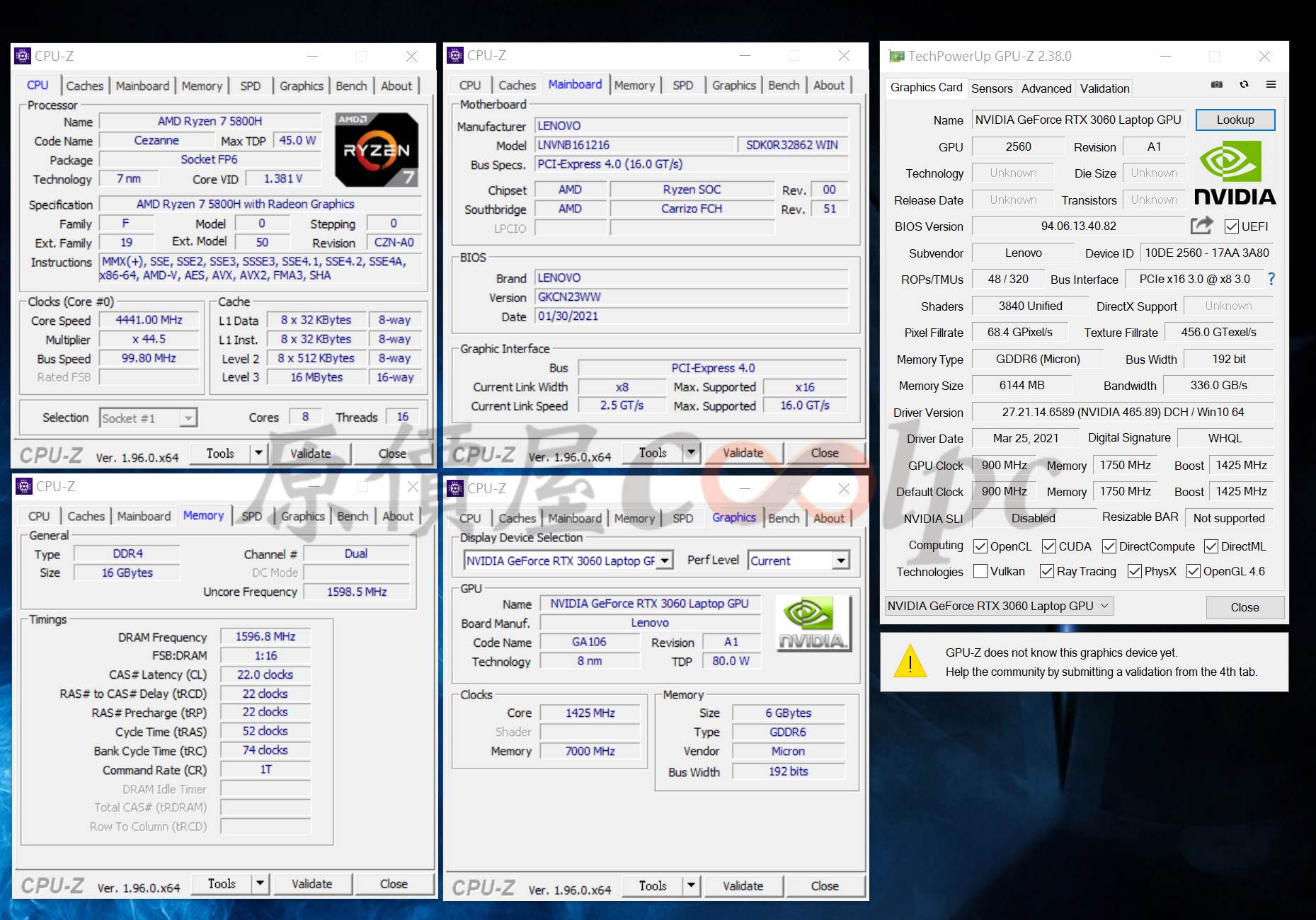1316x920 pixels.
Task: Click CPU-Z app icon in Mainboard window title
Action: [x=456, y=55]
